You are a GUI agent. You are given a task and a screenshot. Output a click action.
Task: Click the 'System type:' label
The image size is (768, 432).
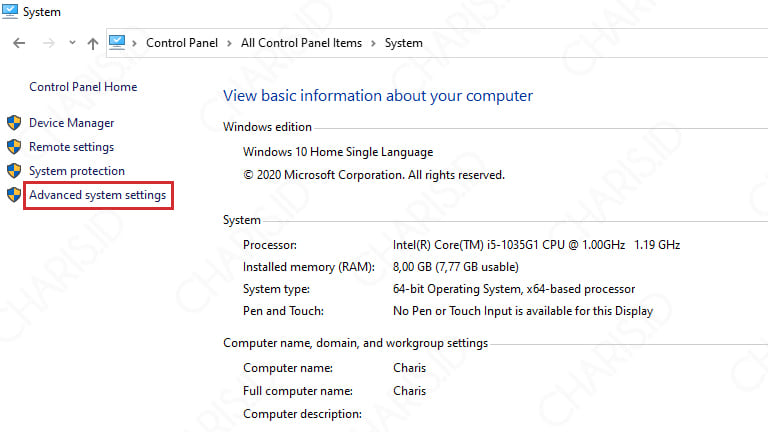pos(276,289)
